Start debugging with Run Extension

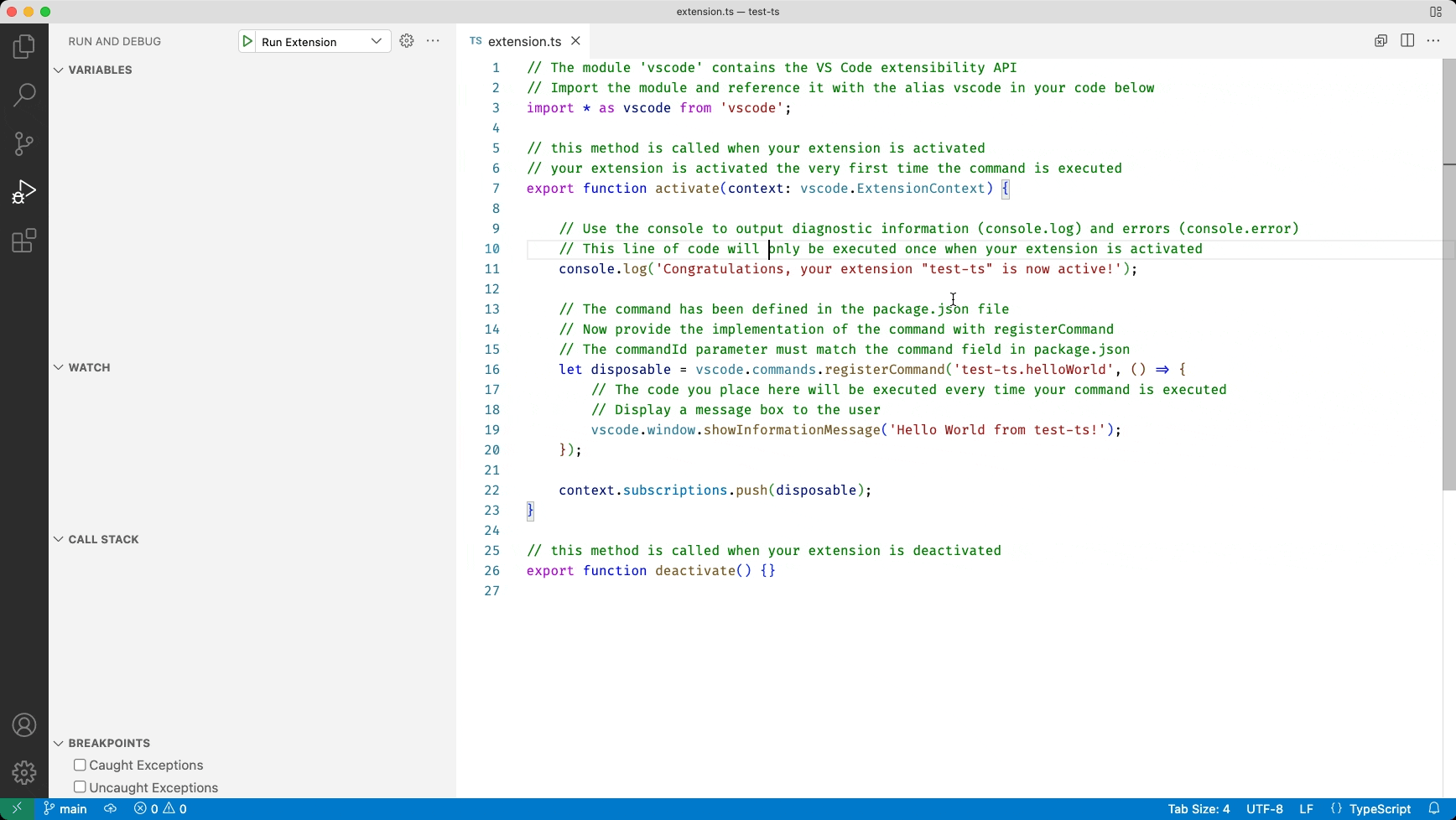click(x=247, y=40)
